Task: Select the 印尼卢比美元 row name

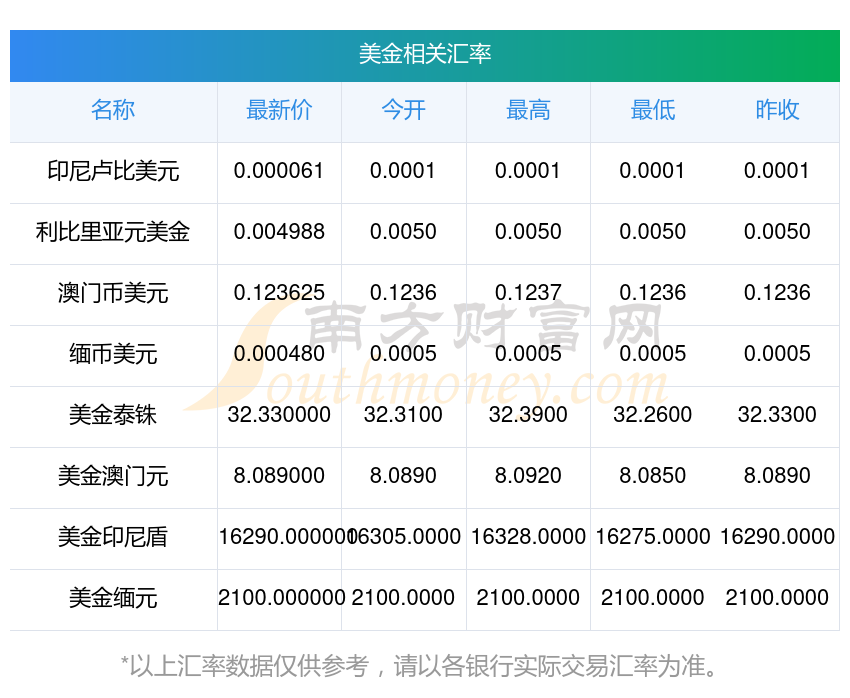Action: [113, 171]
